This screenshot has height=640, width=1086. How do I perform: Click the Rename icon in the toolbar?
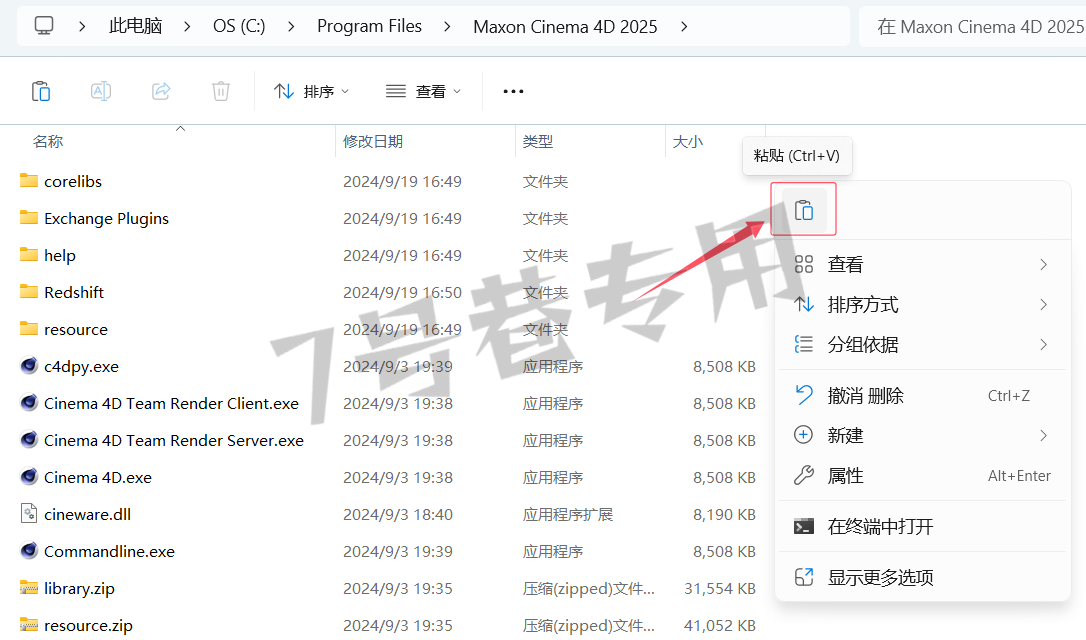point(101,91)
